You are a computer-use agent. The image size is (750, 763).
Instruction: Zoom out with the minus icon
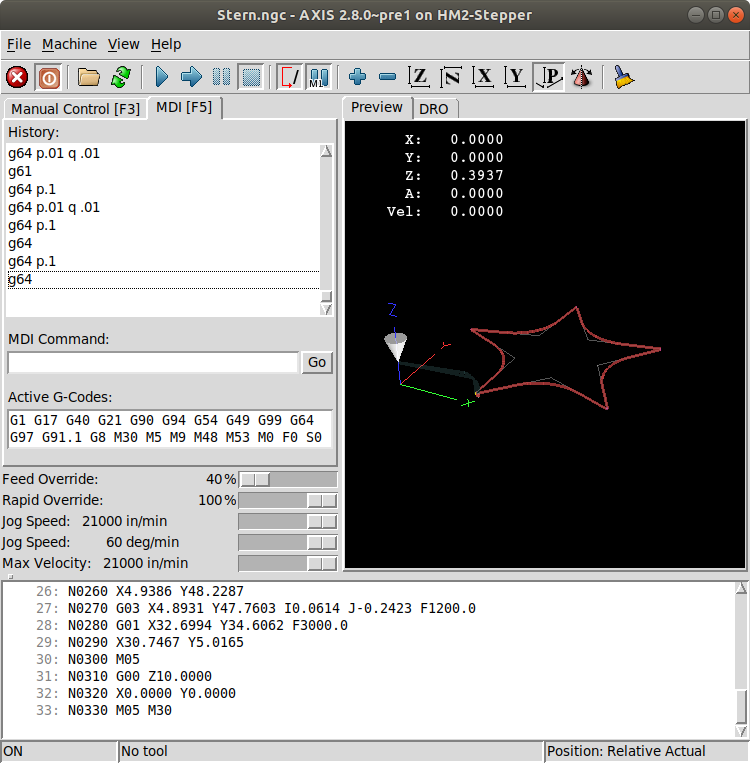coord(387,77)
